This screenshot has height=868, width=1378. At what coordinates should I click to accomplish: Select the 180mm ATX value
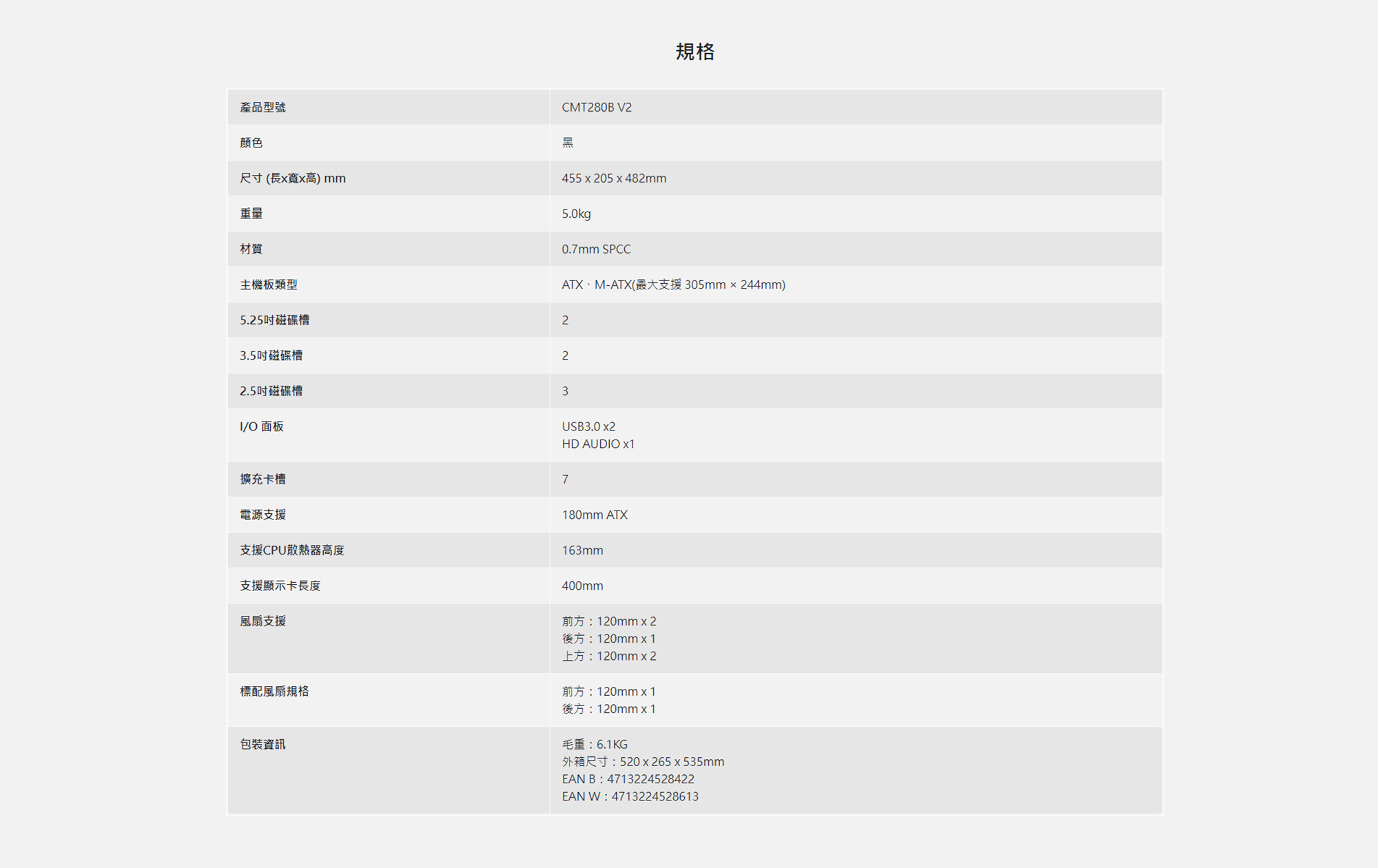(x=595, y=515)
